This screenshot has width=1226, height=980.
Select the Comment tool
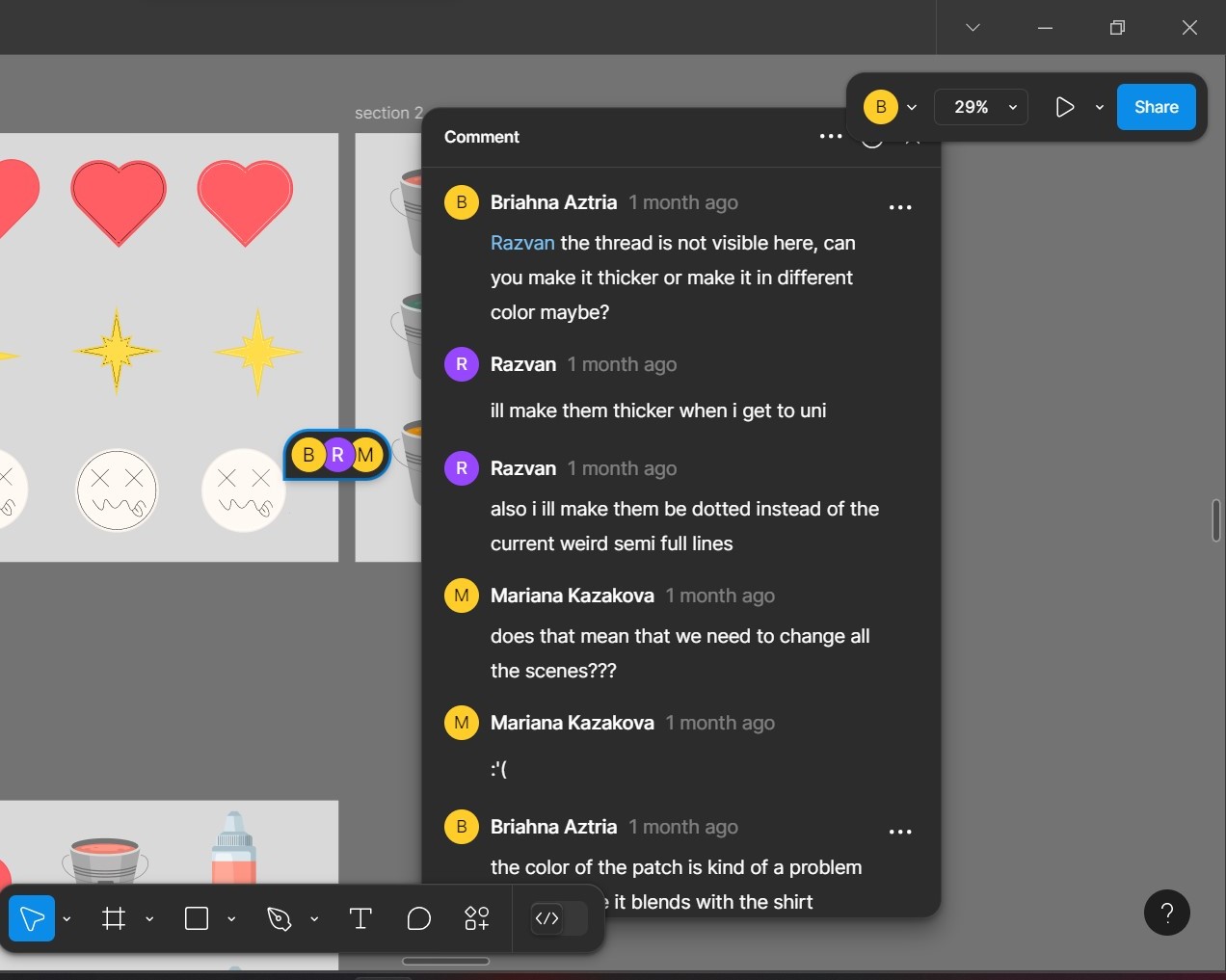pyautogui.click(x=419, y=918)
